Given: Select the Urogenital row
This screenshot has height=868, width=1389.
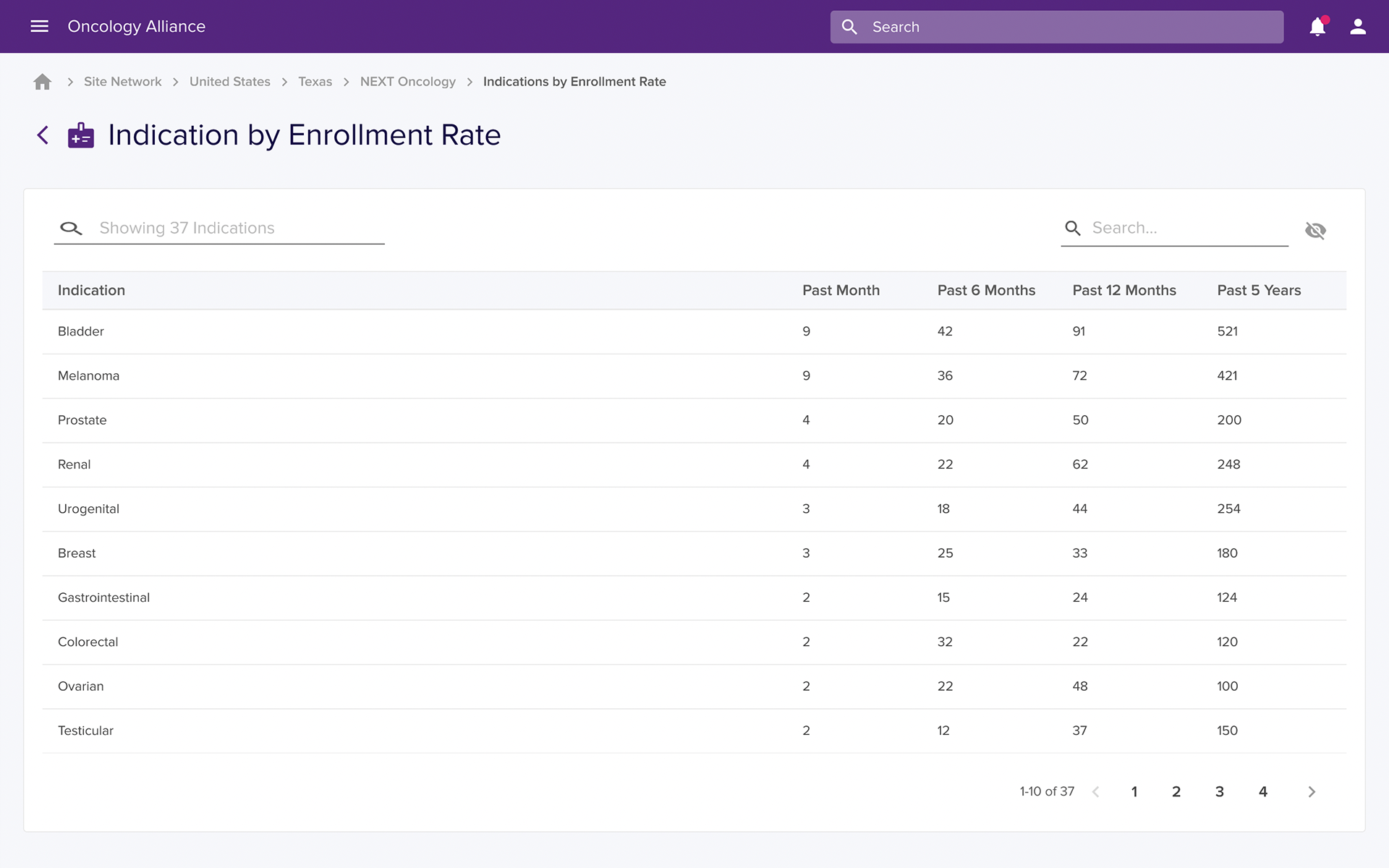Looking at the screenshot, I should (x=694, y=509).
